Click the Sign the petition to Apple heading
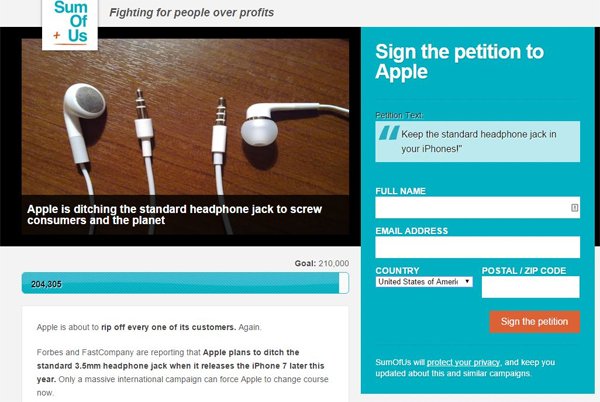Image resolution: width=600 pixels, height=402 pixels. point(459,62)
